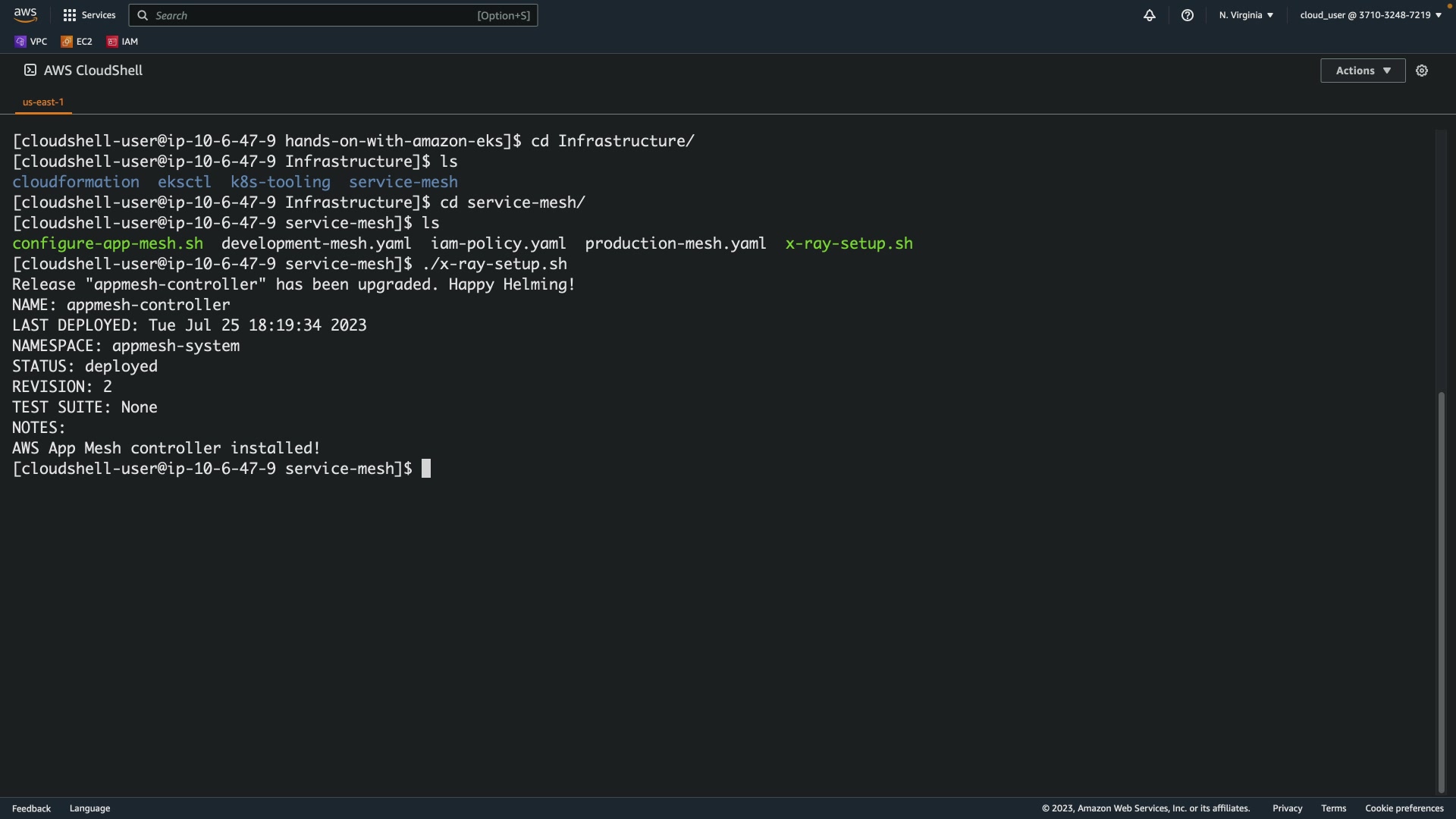
Task: Open the Privacy link
Action: click(1287, 808)
